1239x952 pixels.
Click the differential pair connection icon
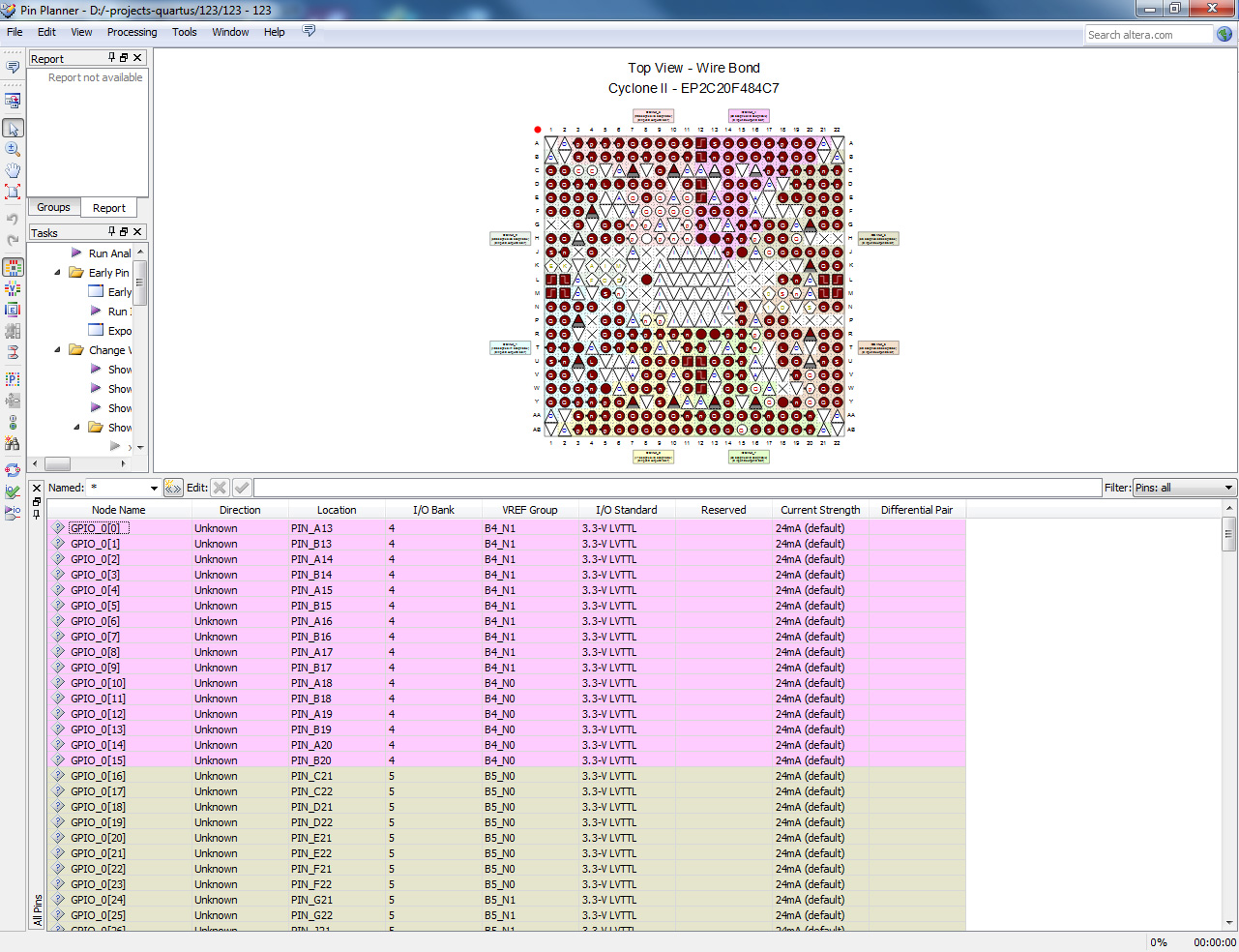13,352
